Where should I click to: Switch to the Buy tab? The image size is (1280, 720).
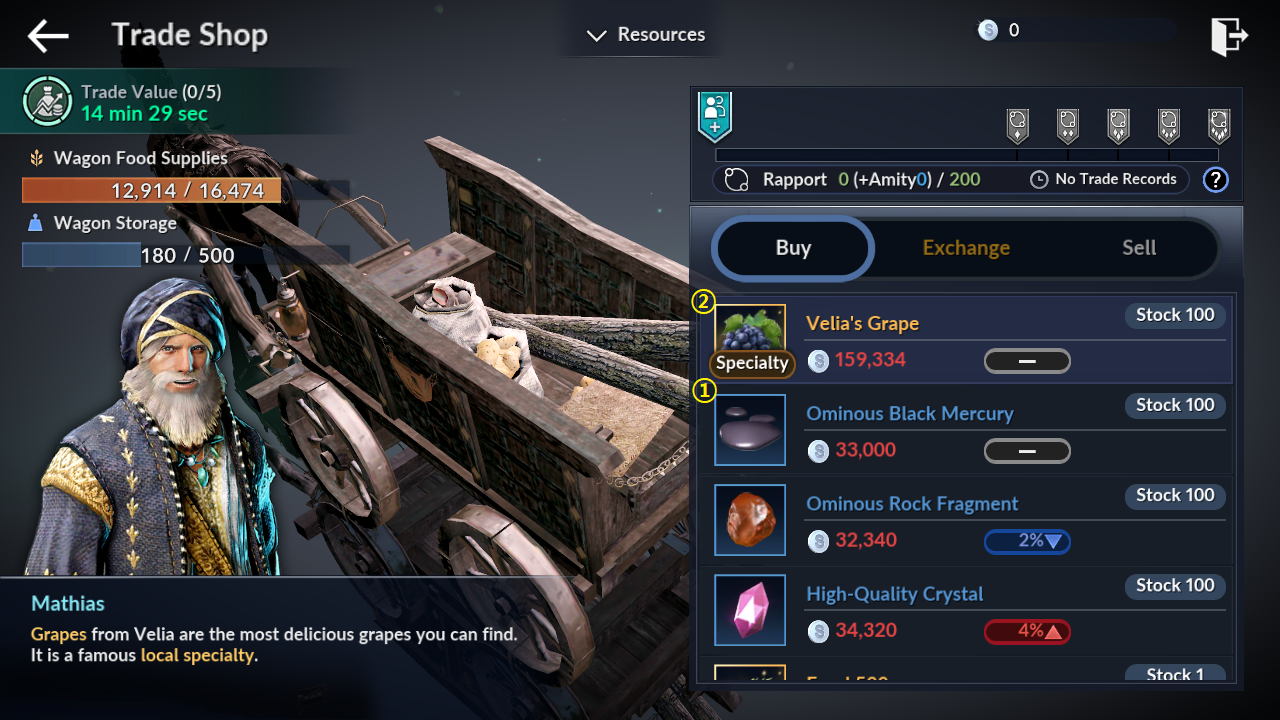(x=793, y=248)
